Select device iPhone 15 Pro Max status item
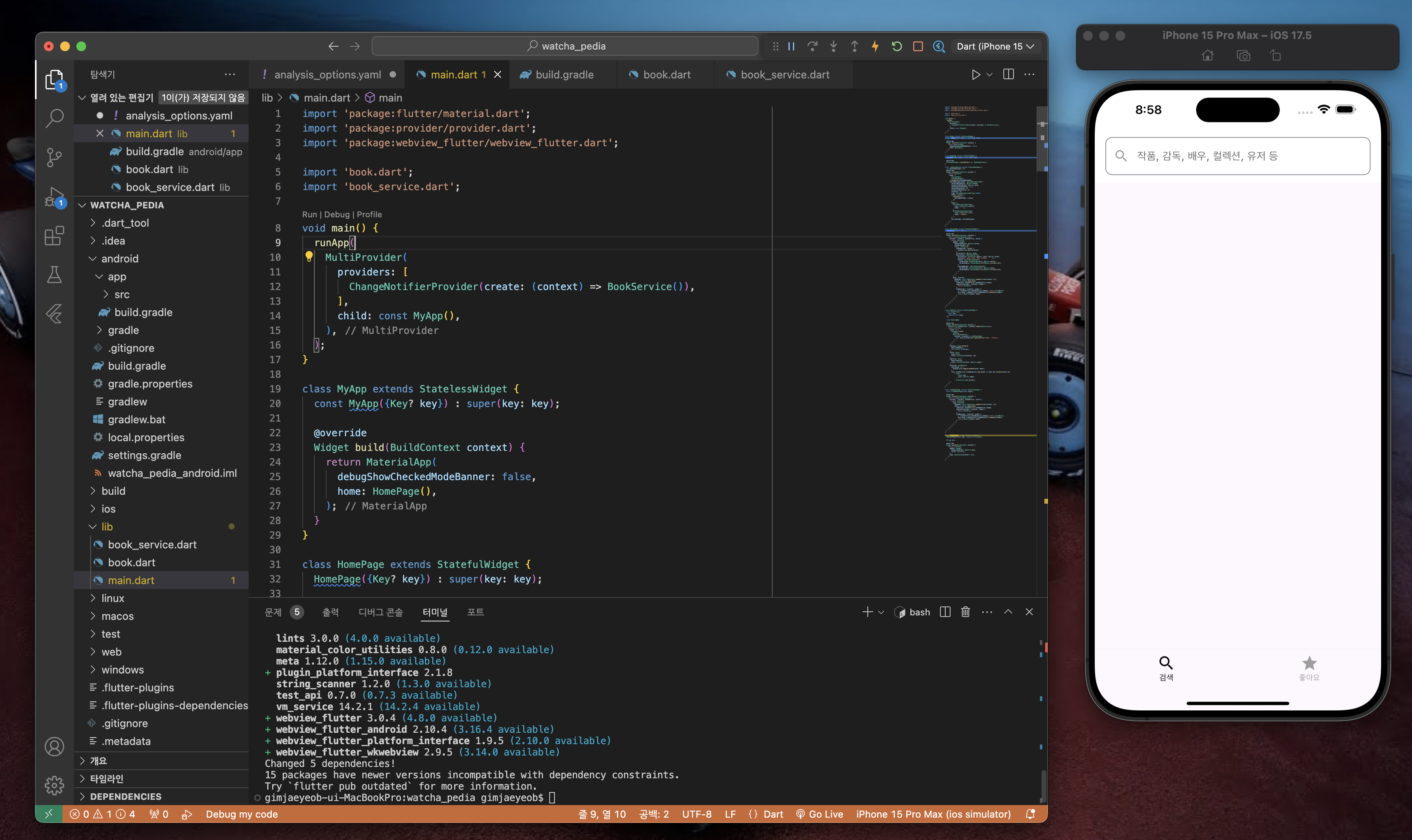Viewport: 1412px width, 840px height. pyautogui.click(x=933, y=814)
